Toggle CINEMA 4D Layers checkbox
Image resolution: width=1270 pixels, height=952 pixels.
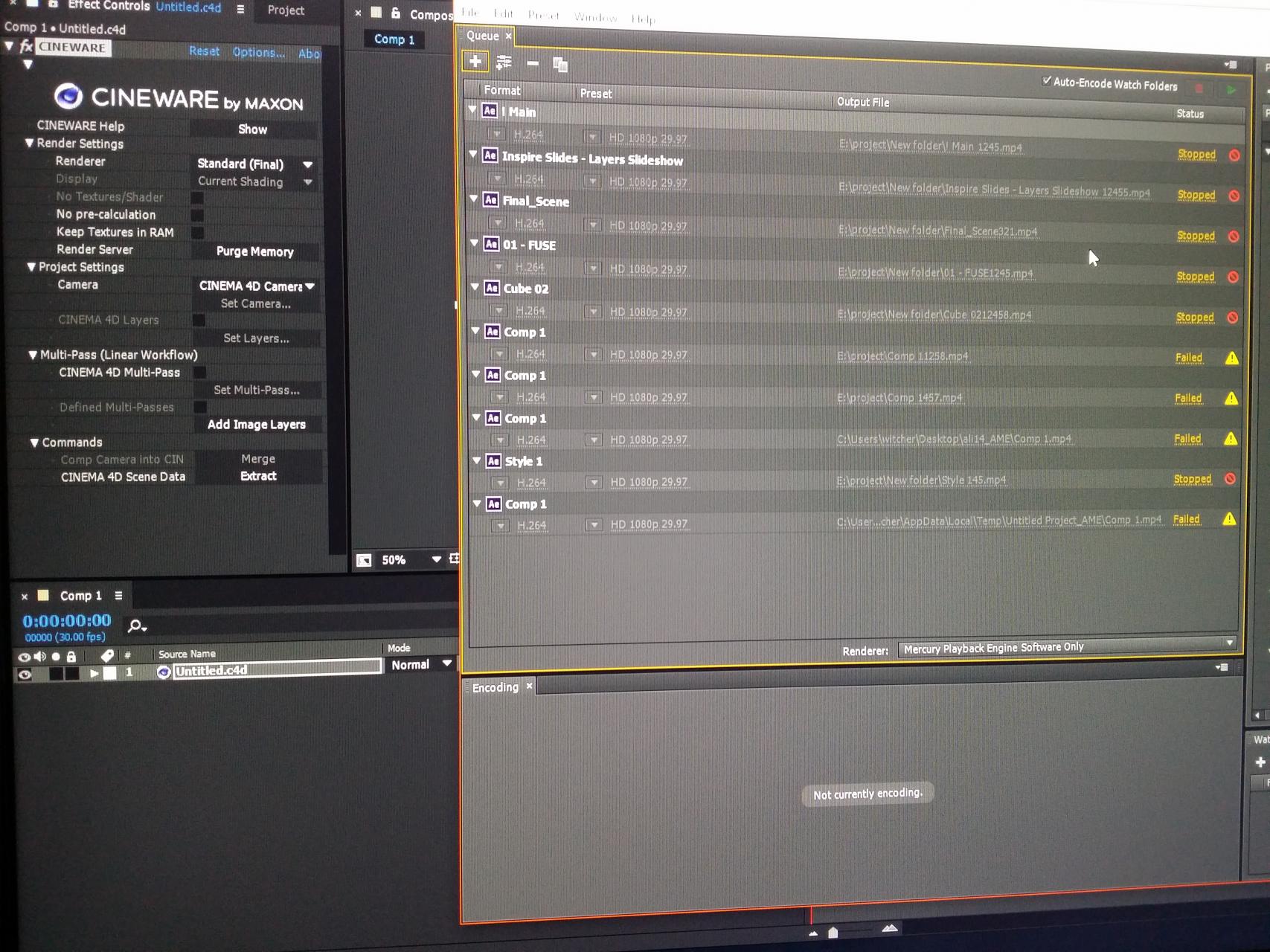tap(199, 320)
